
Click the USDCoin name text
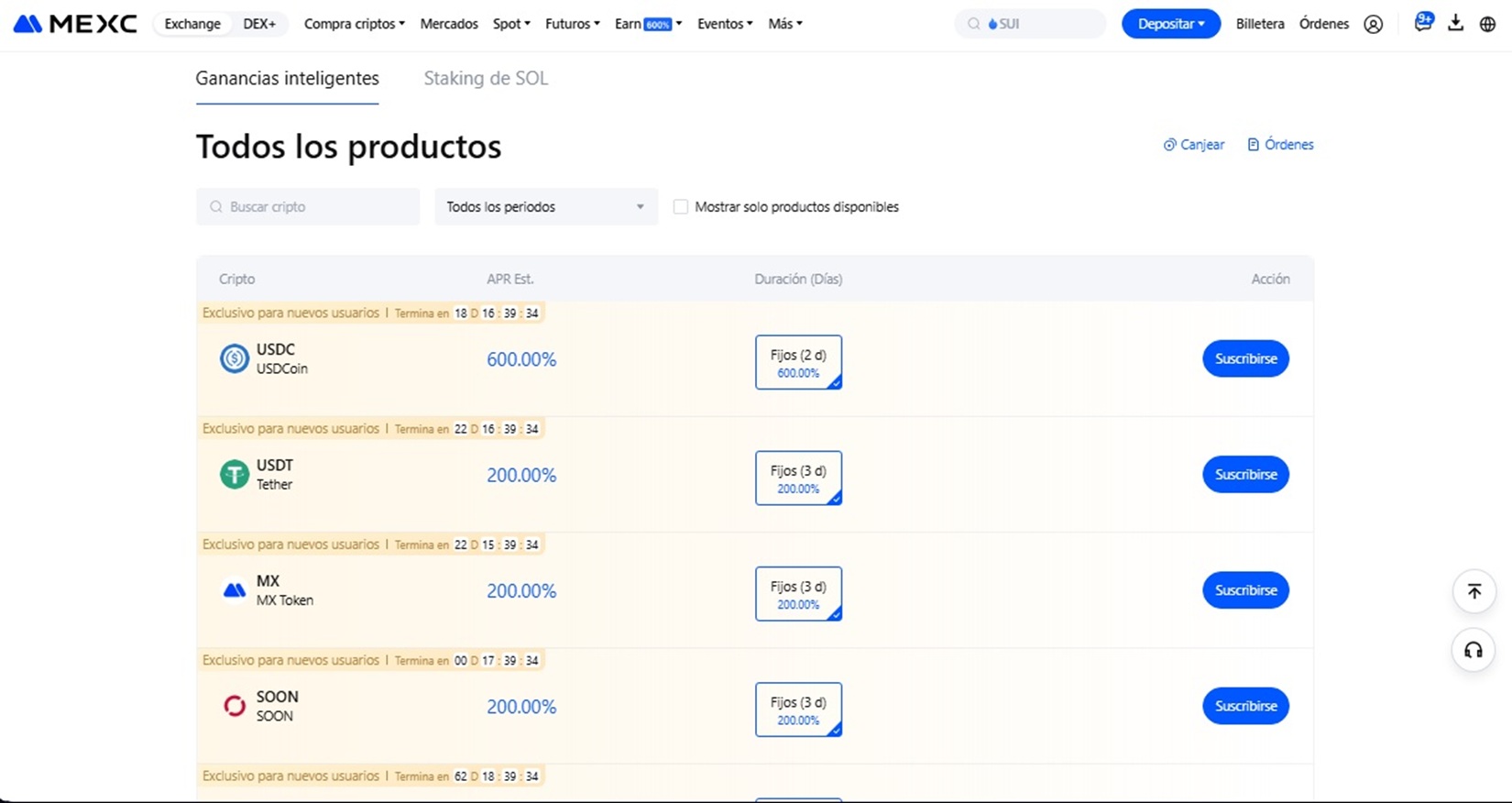coord(282,368)
